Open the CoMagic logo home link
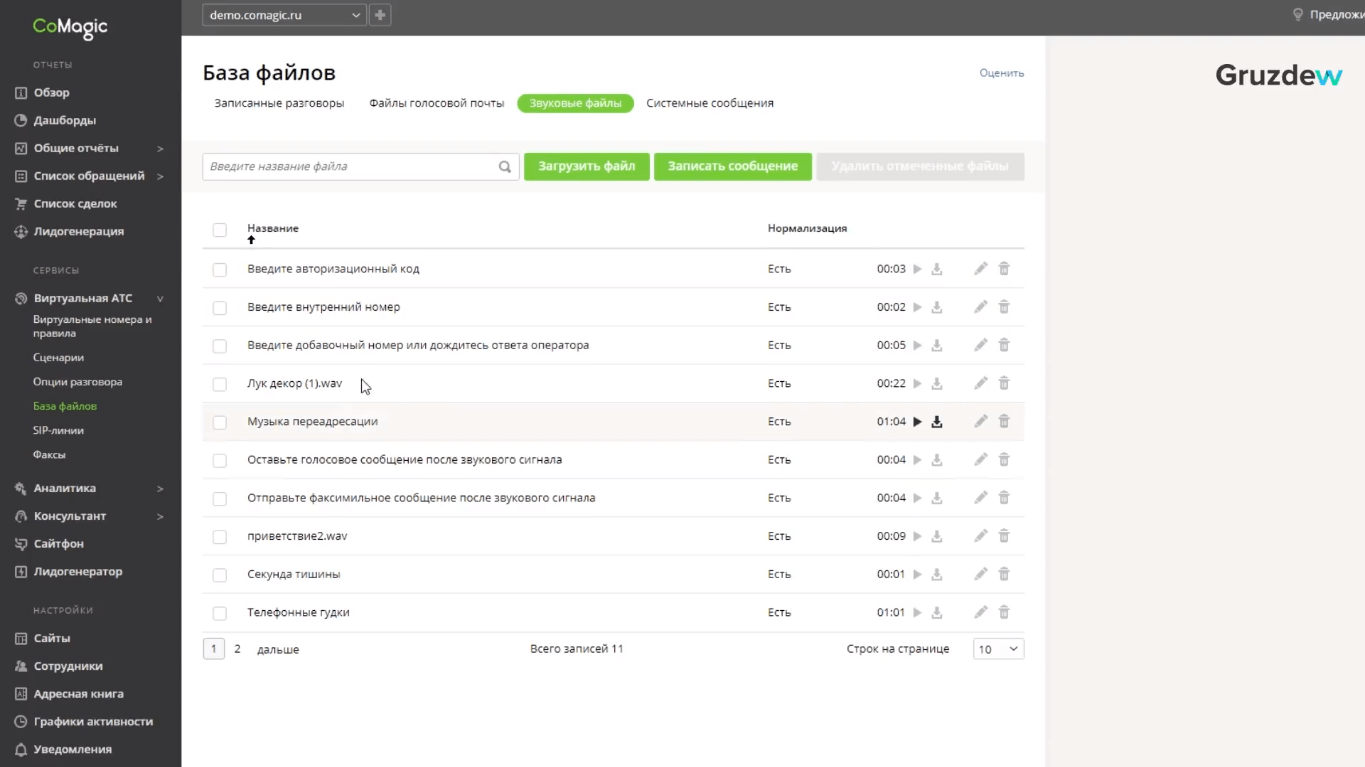1365x767 pixels. point(70,27)
